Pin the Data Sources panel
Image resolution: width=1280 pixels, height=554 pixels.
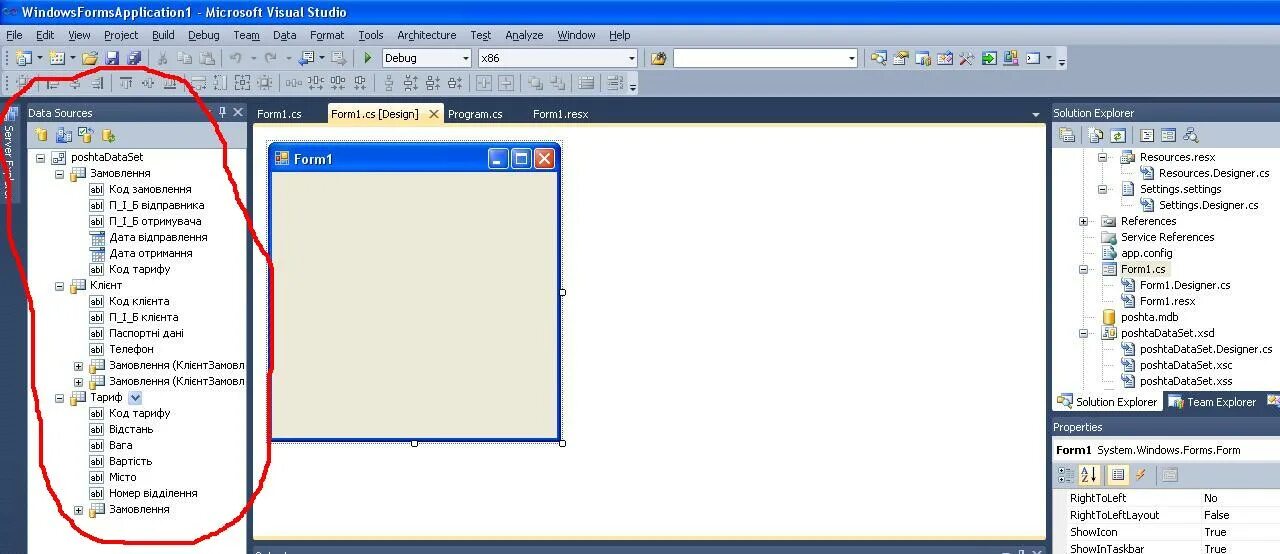click(222, 112)
